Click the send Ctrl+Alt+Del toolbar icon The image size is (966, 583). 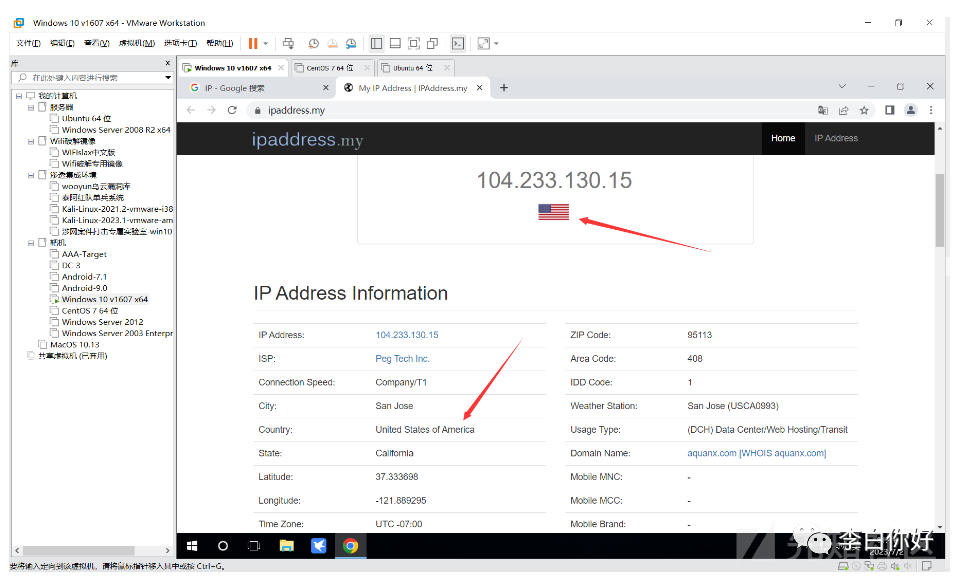[x=288, y=44]
